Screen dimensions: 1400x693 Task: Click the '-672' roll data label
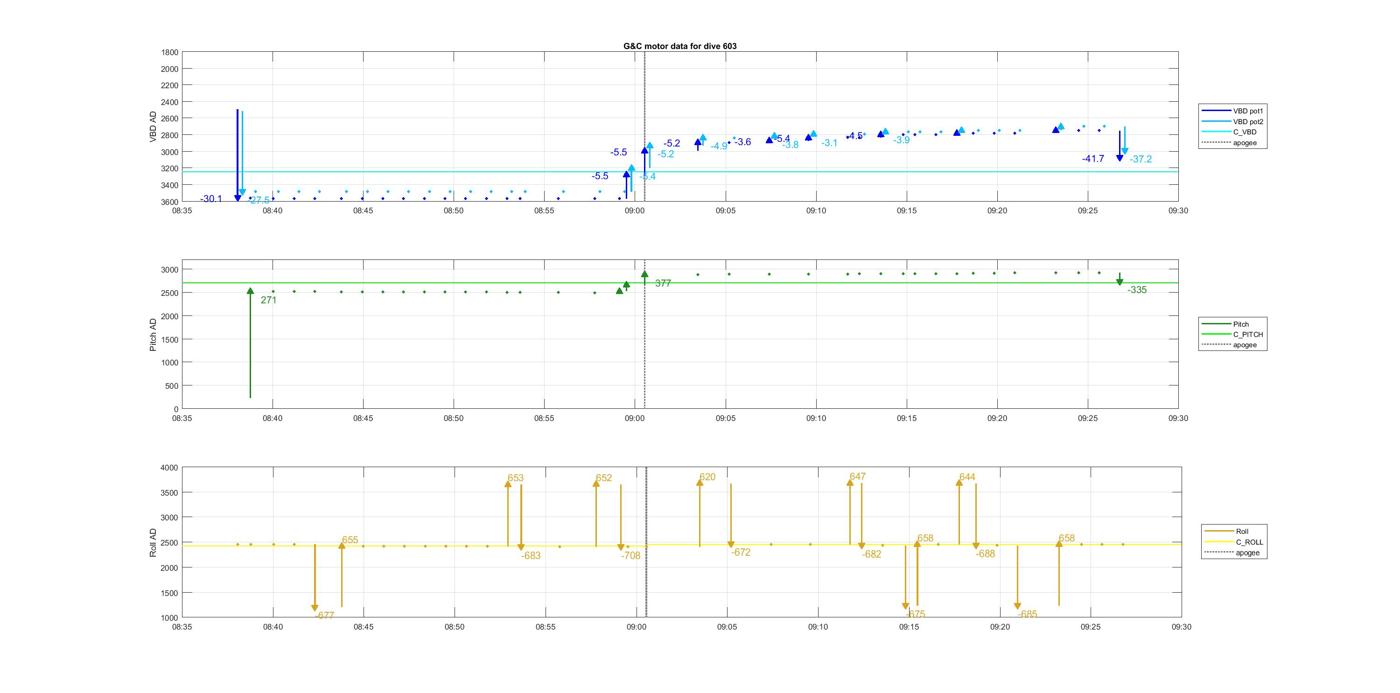[x=741, y=552]
